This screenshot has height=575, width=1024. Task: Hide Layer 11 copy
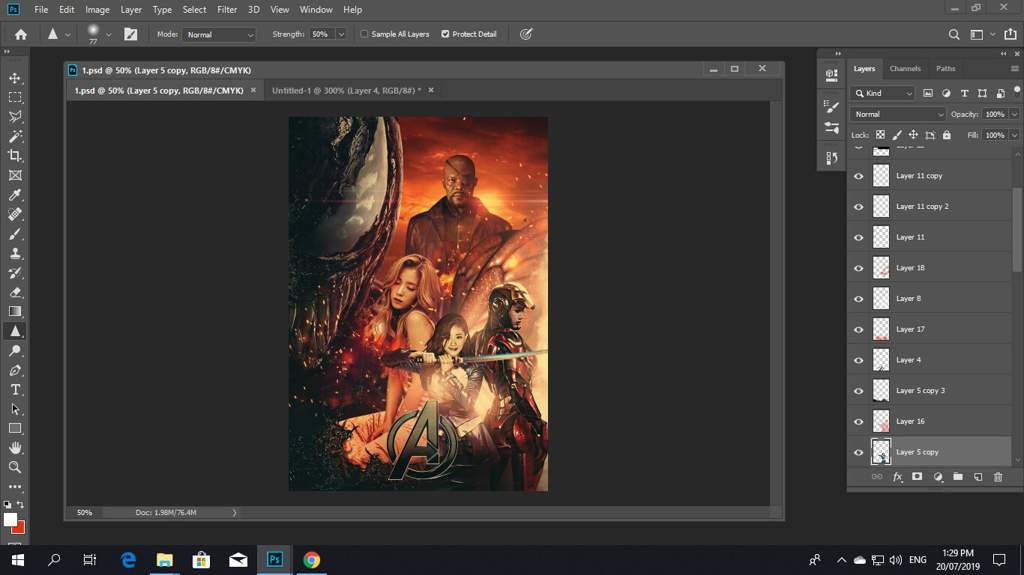pos(859,176)
